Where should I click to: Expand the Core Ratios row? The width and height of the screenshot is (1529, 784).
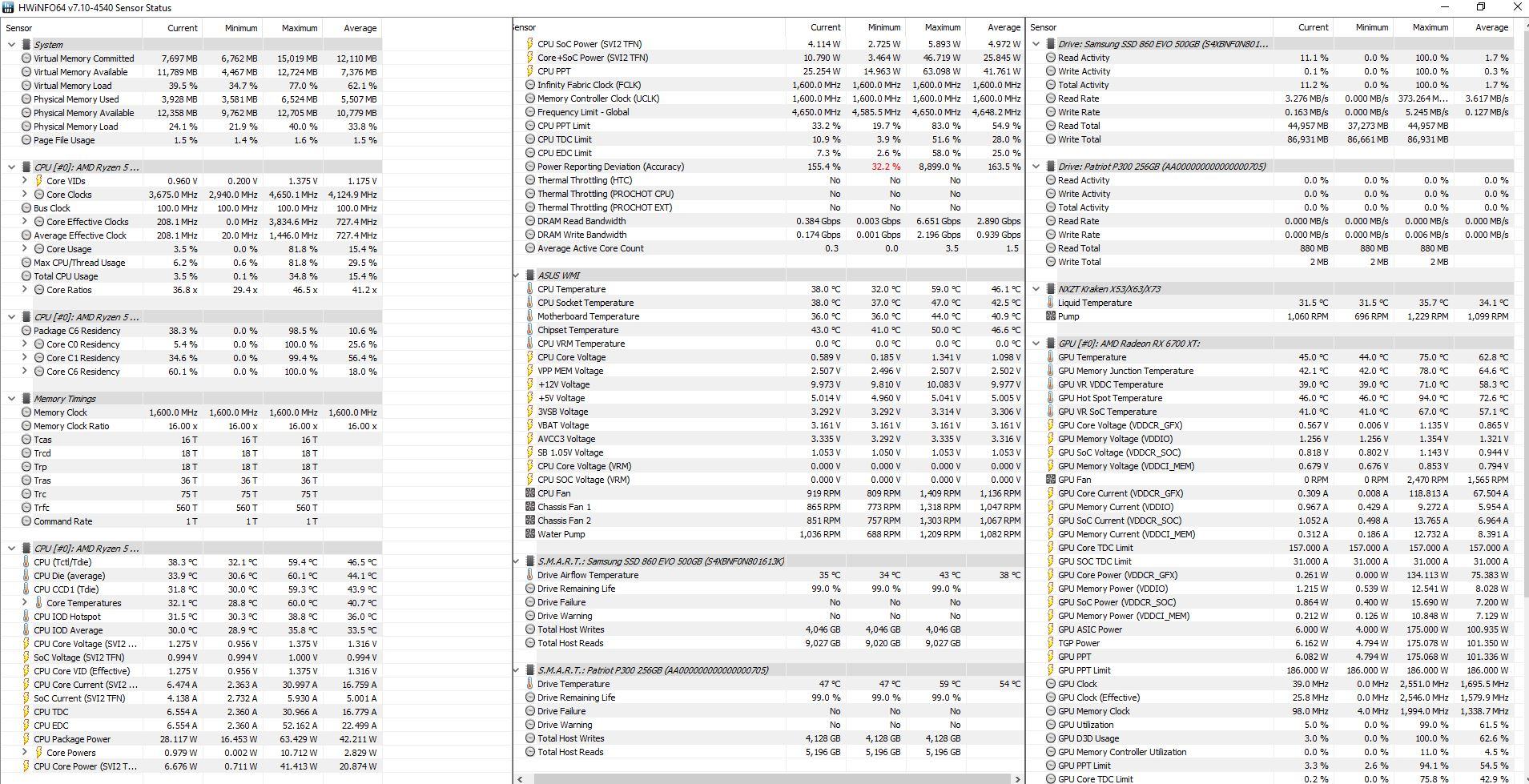tap(24, 290)
